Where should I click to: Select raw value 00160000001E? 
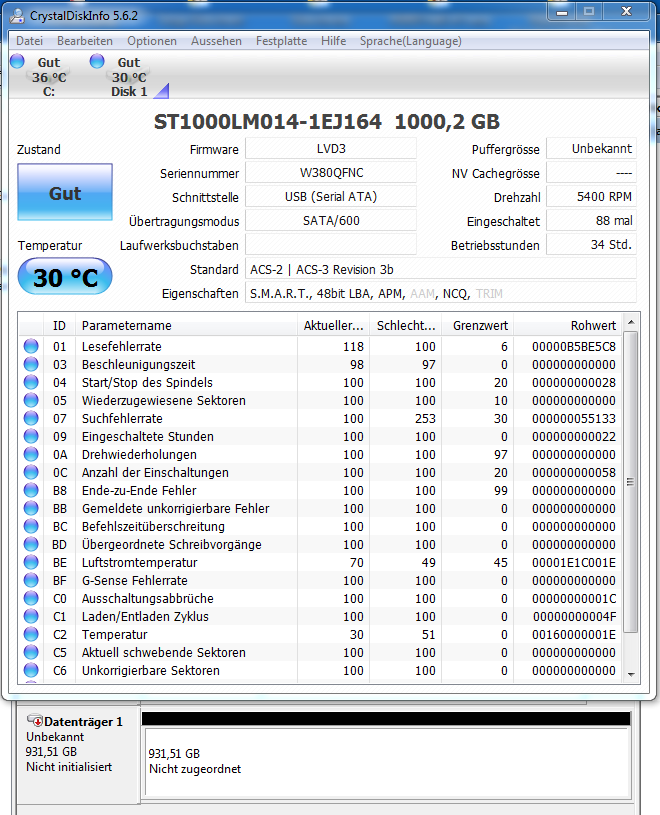(574, 635)
